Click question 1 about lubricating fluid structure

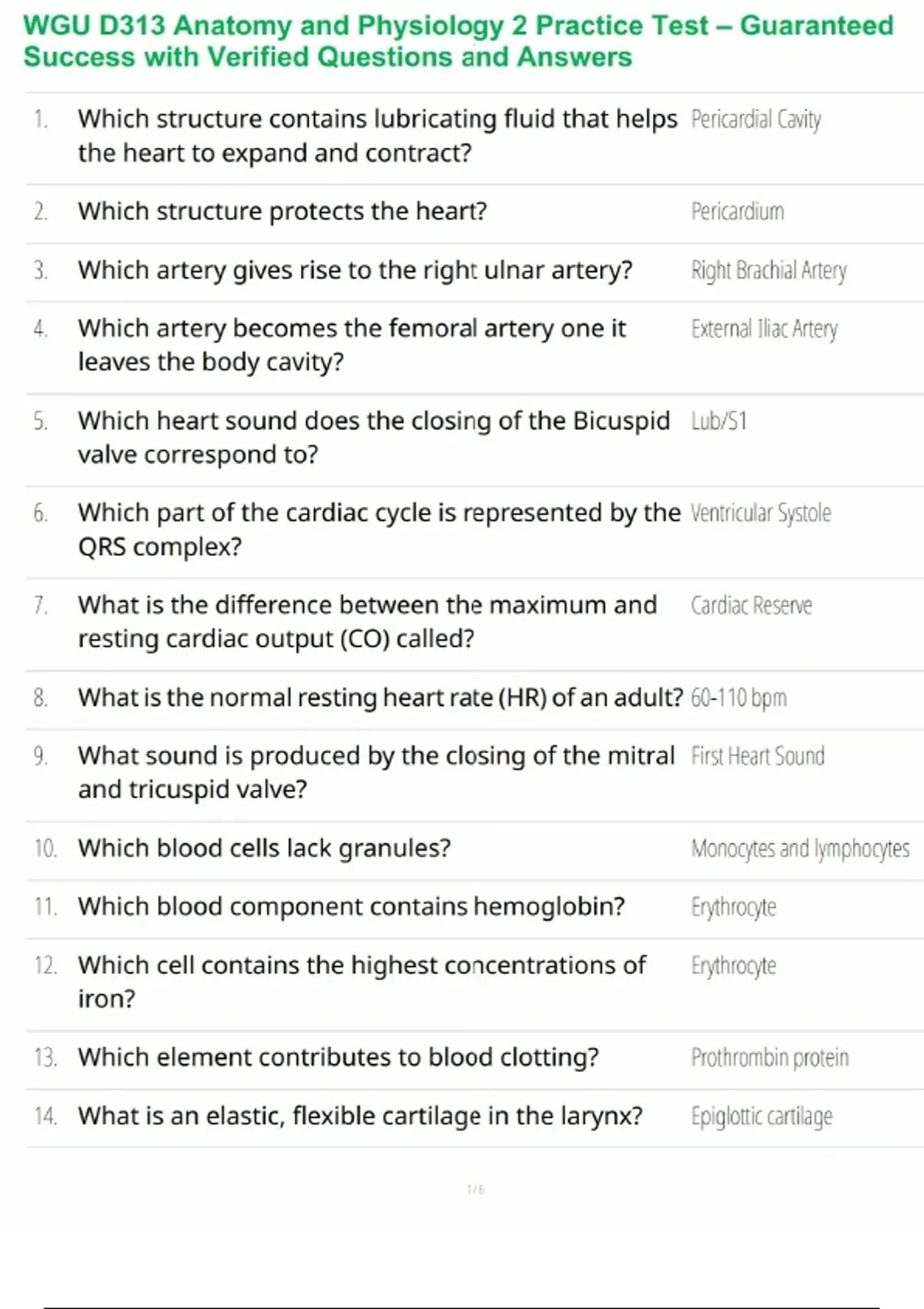point(377,136)
